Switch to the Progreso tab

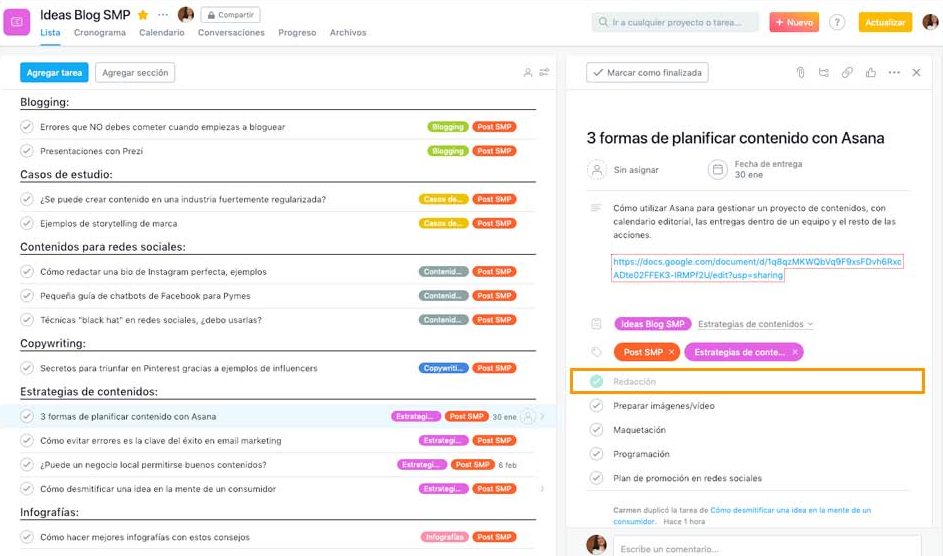297,32
